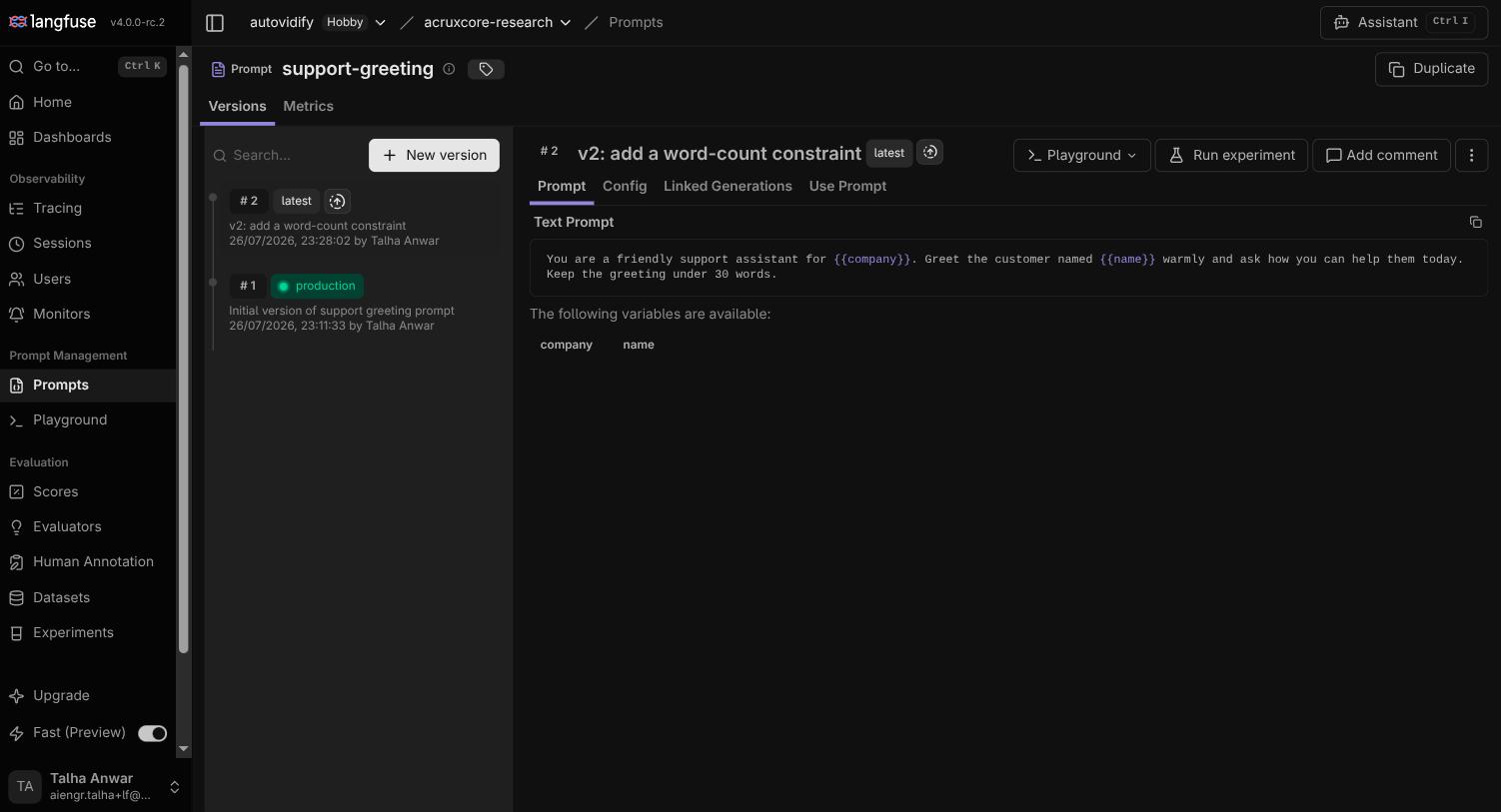Toggle the Fast (Preview) switch
Image resolution: width=1501 pixels, height=812 pixels.
152,733
